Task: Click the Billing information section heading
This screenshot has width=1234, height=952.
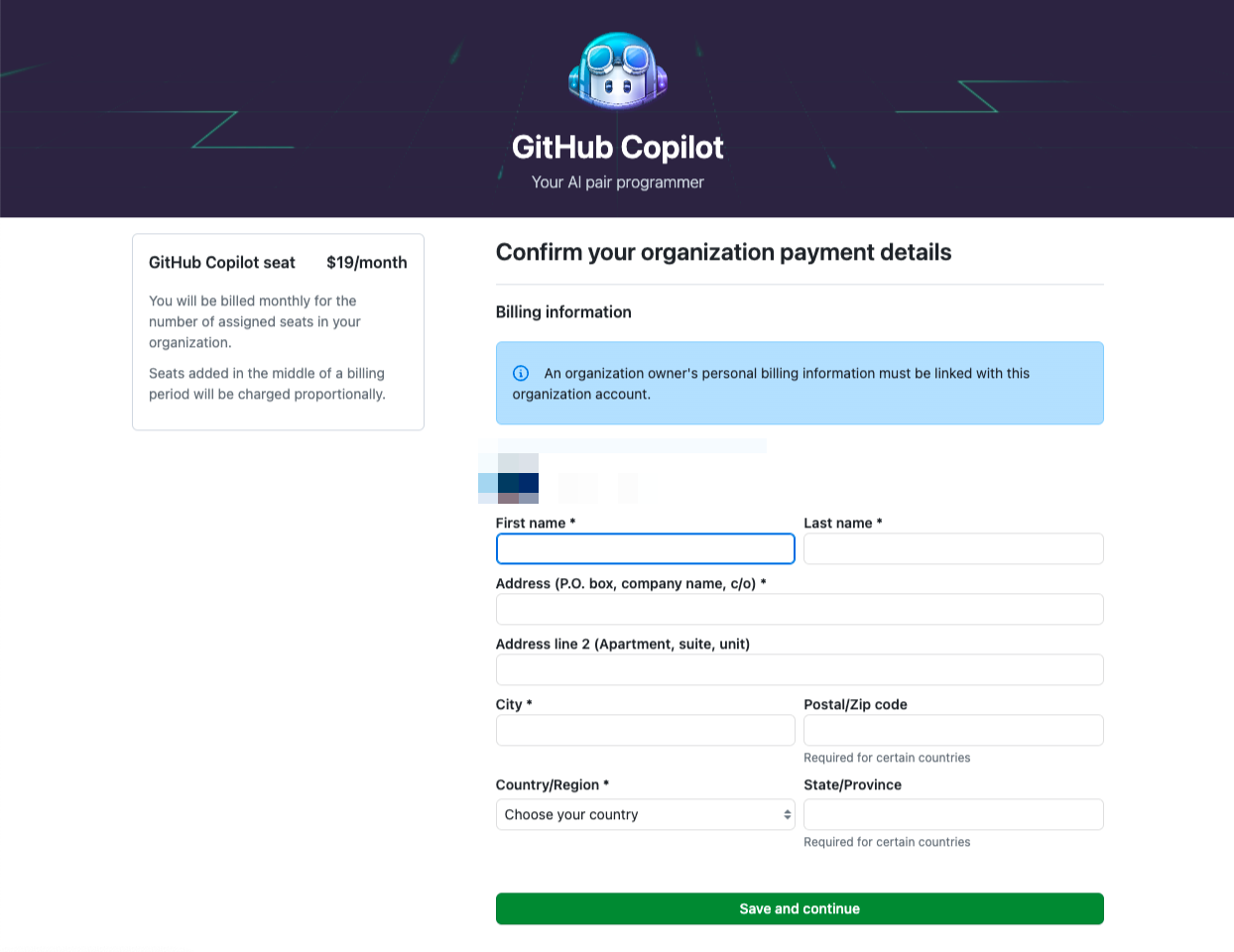Action: 563,311
